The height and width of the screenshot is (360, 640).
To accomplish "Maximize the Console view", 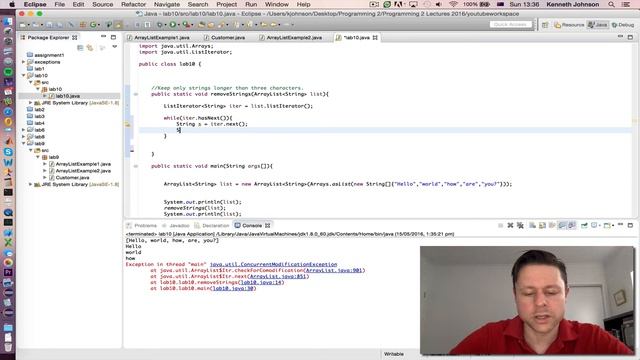I will [x=630, y=225].
